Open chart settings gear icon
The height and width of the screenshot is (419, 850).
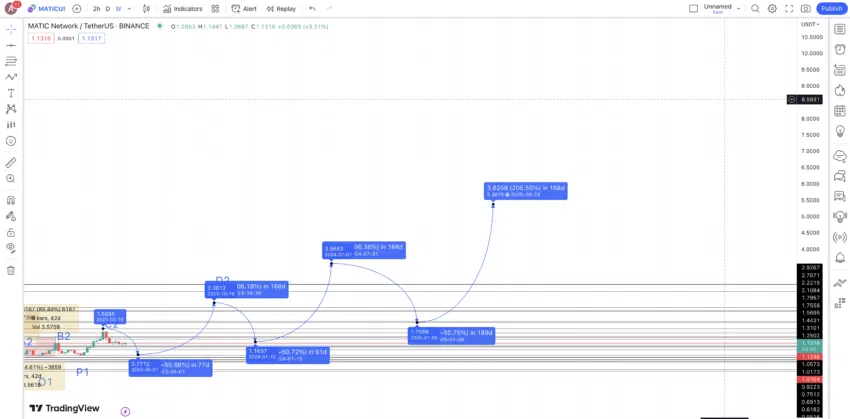[x=772, y=9]
